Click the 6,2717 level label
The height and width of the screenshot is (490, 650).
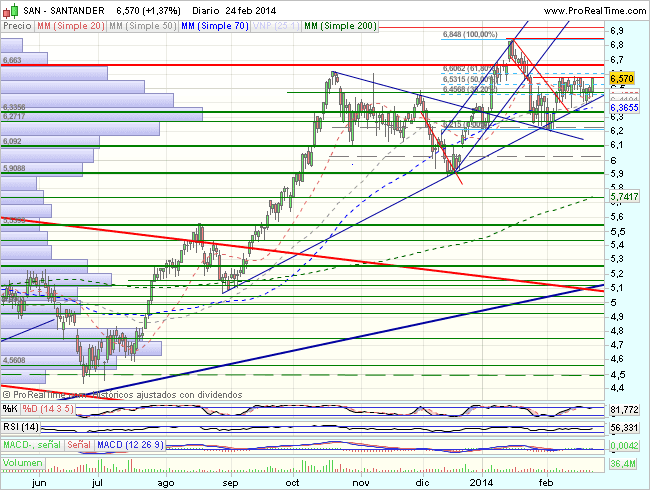coord(14,116)
